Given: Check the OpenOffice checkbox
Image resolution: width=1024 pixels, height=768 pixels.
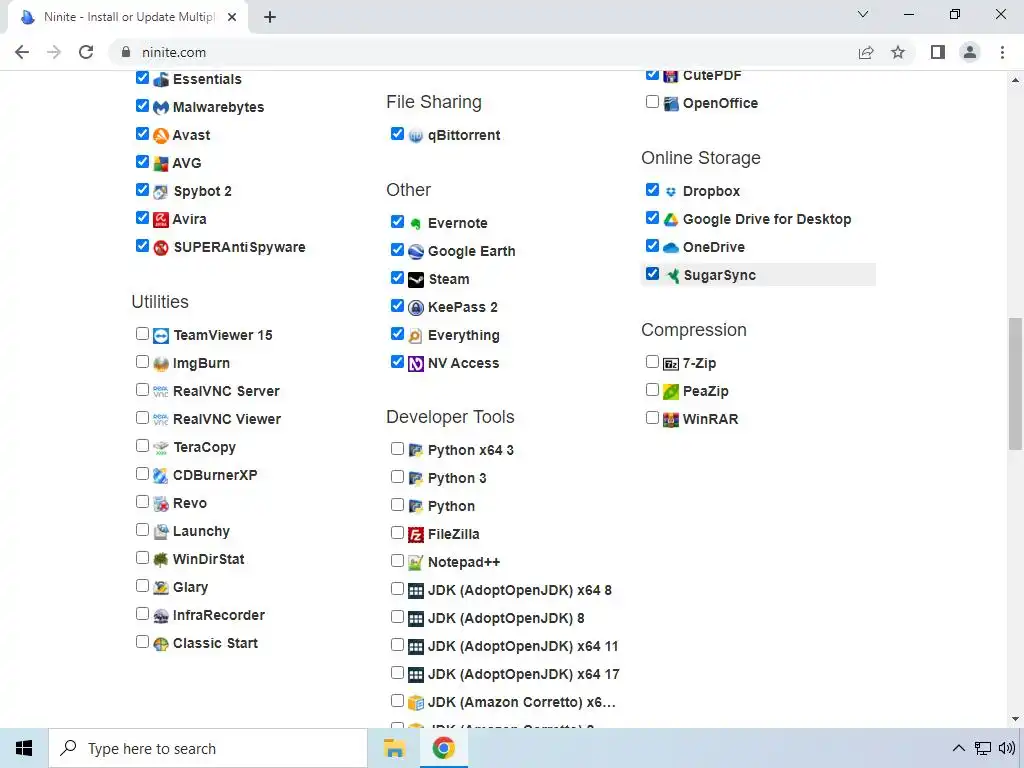Looking at the screenshot, I should [652, 101].
